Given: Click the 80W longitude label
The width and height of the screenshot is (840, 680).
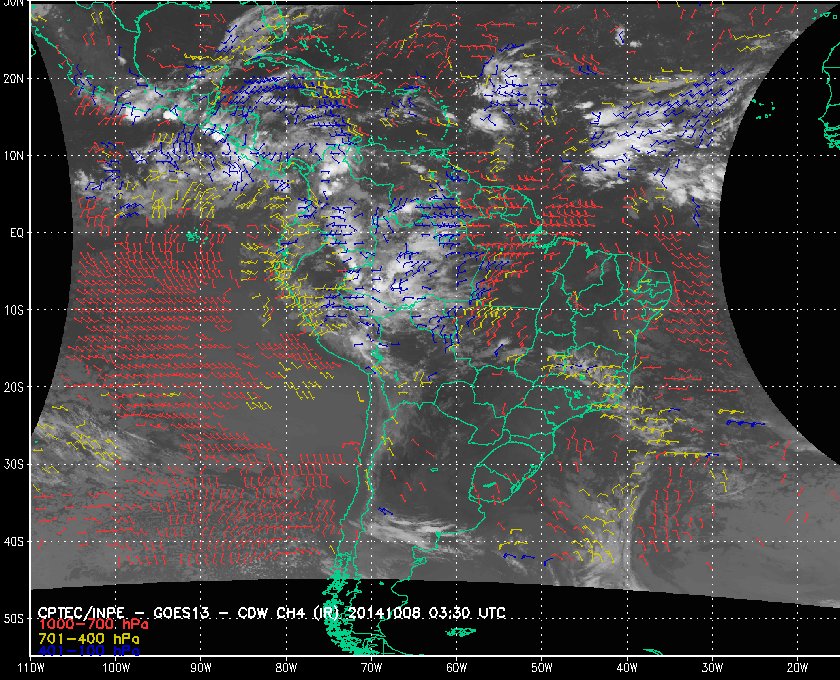Looking at the screenshot, I should click(x=286, y=667).
